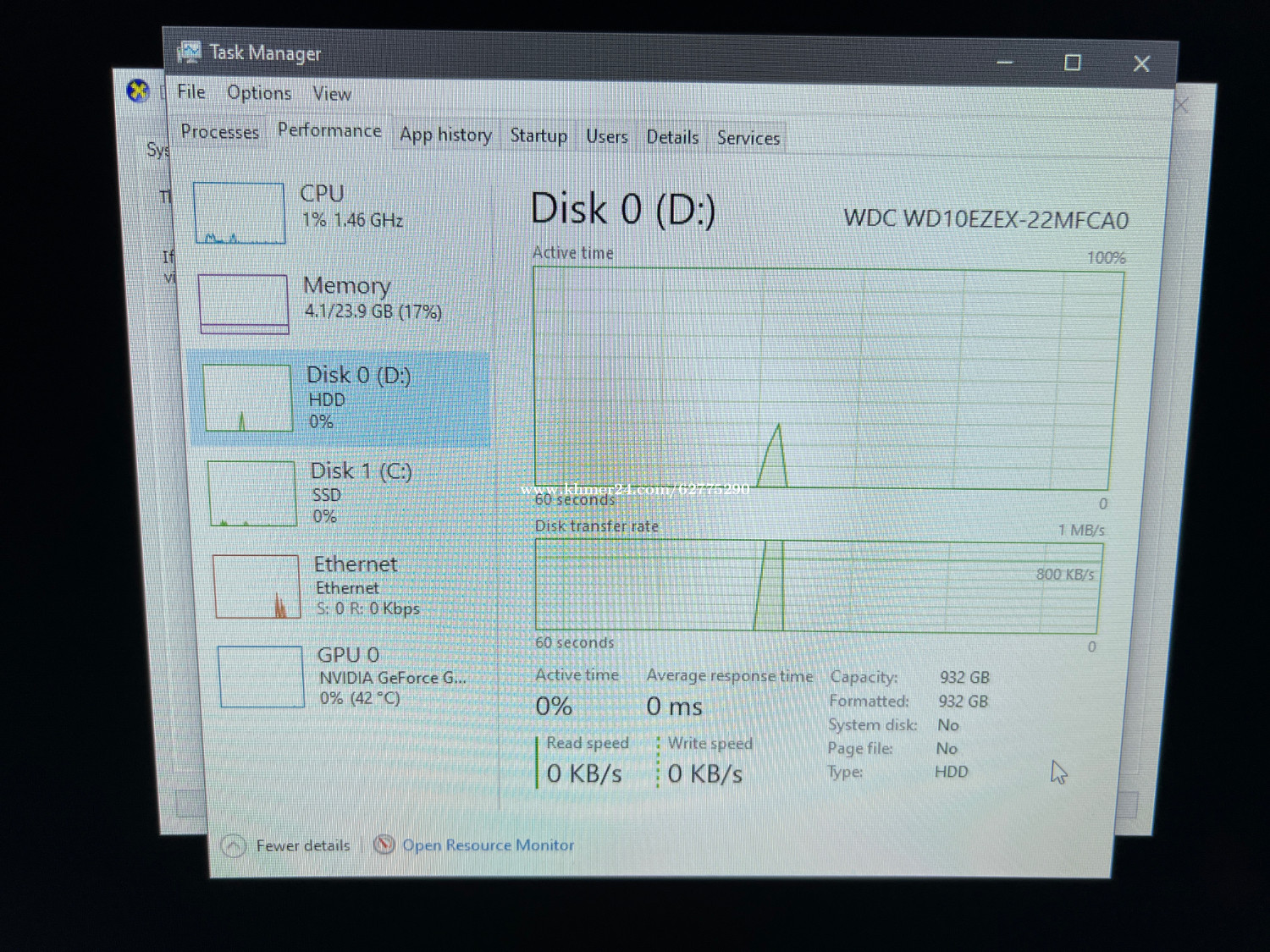
Task: Switch to the Processes tab
Action: coord(220,132)
